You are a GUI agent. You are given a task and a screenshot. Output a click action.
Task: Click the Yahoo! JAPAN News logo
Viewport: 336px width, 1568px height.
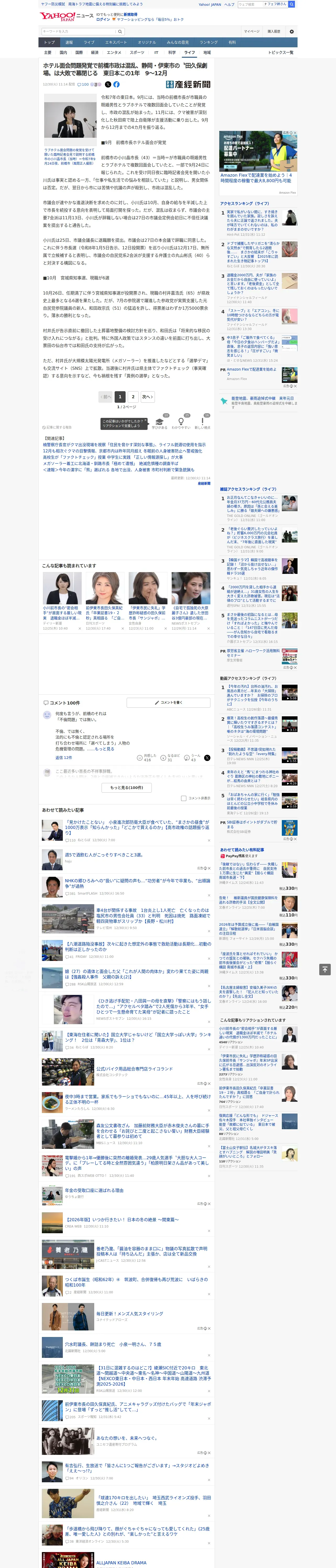tap(66, 16)
